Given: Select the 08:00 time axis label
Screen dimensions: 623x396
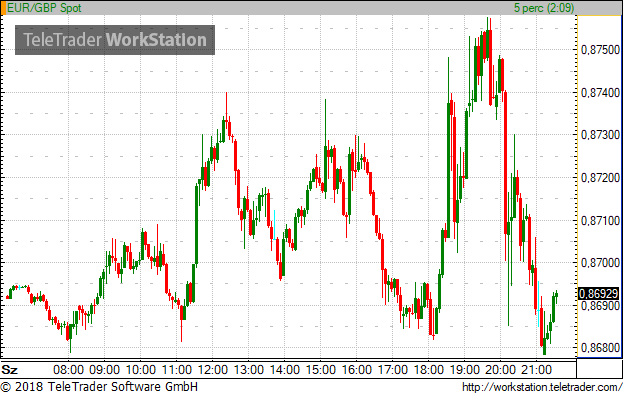Looking at the screenshot, I should [x=68, y=370].
